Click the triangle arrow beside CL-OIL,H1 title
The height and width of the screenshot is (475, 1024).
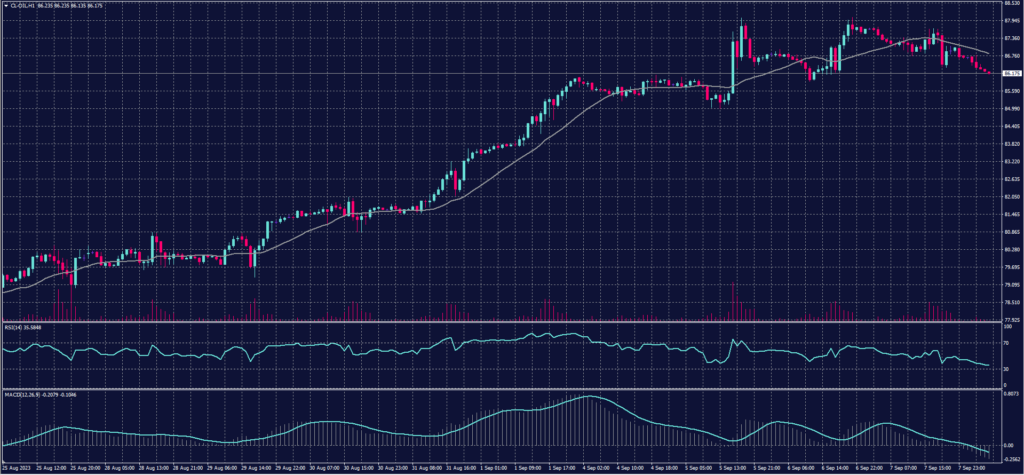coord(4,4)
